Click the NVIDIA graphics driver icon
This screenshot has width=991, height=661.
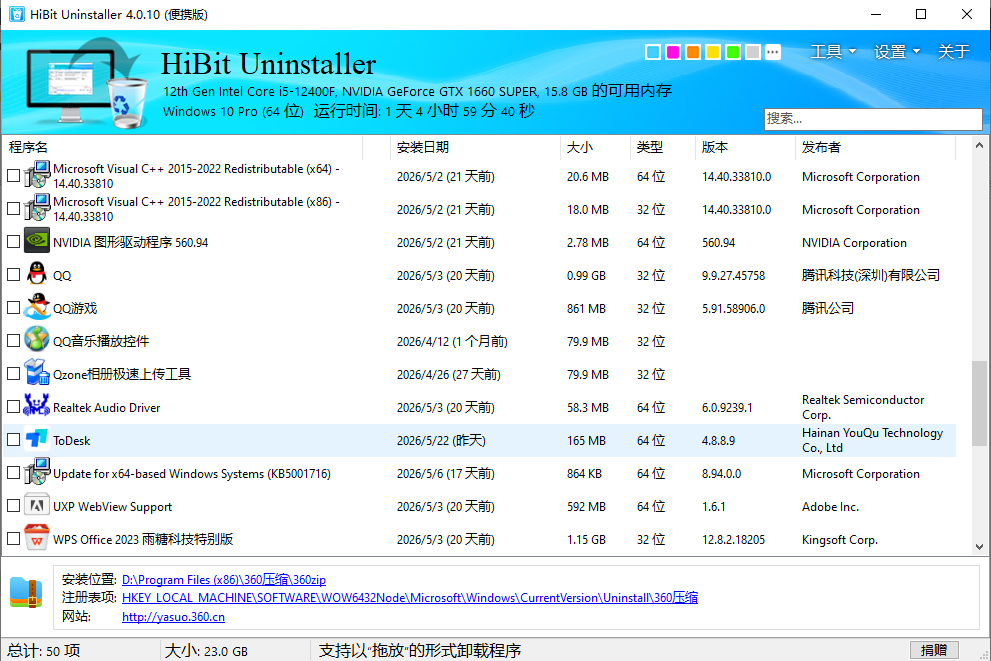[x=37, y=241]
